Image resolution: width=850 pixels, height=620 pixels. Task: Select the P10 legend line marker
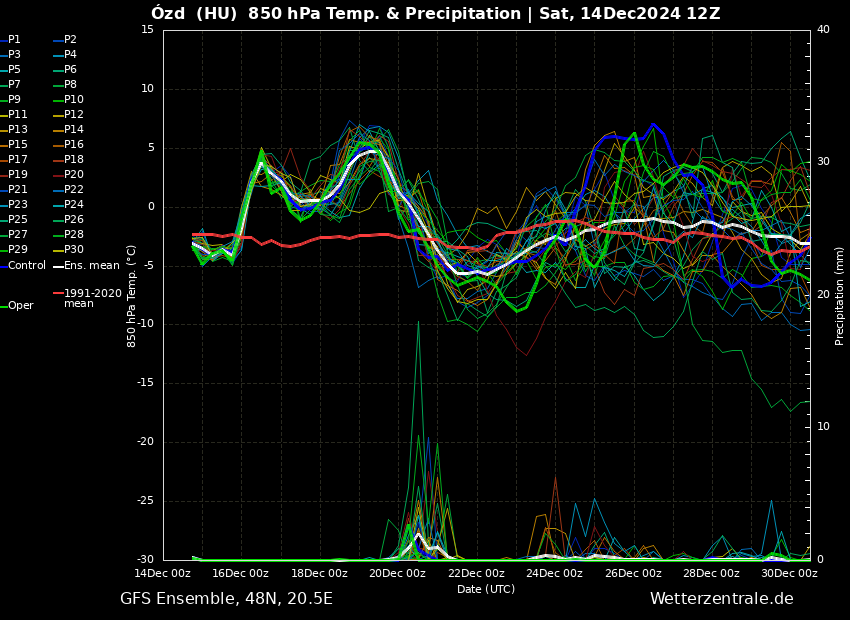[x=57, y=100]
